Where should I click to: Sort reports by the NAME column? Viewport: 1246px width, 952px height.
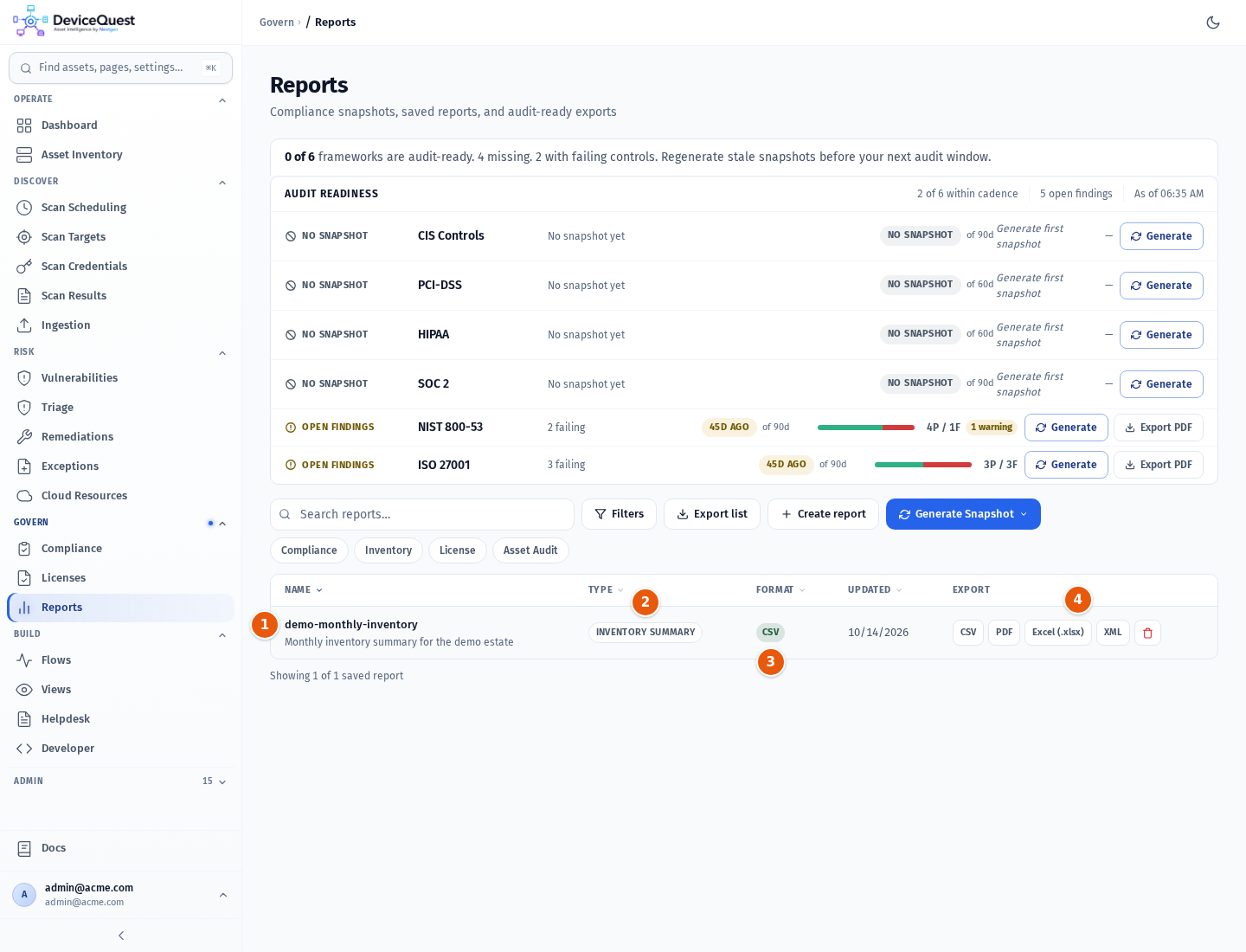point(304,590)
